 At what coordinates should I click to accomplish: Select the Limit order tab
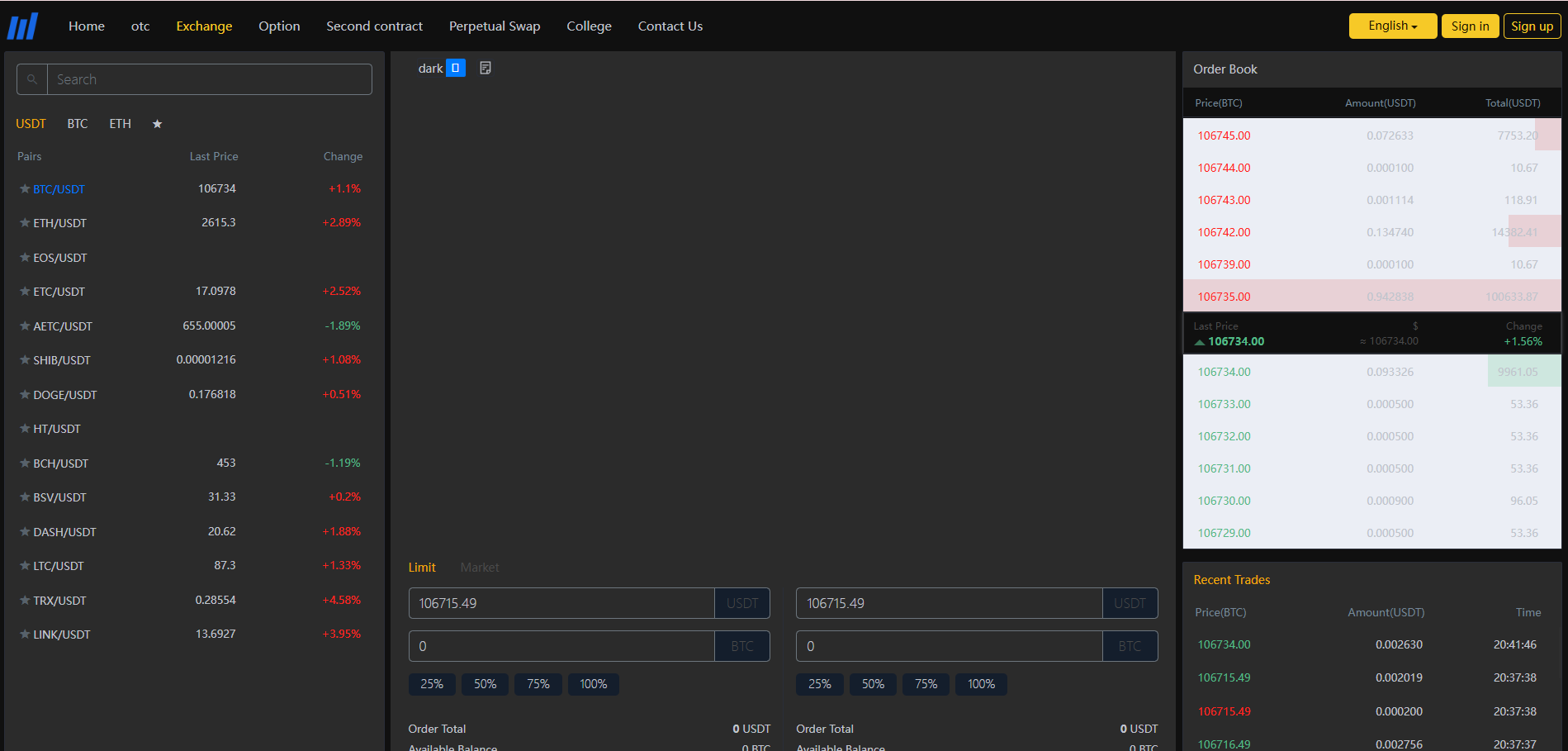(x=422, y=568)
